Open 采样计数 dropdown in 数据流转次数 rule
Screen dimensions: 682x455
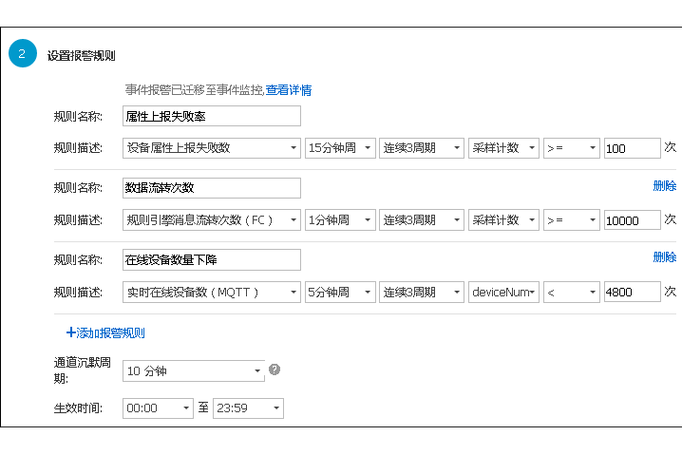[x=504, y=220]
